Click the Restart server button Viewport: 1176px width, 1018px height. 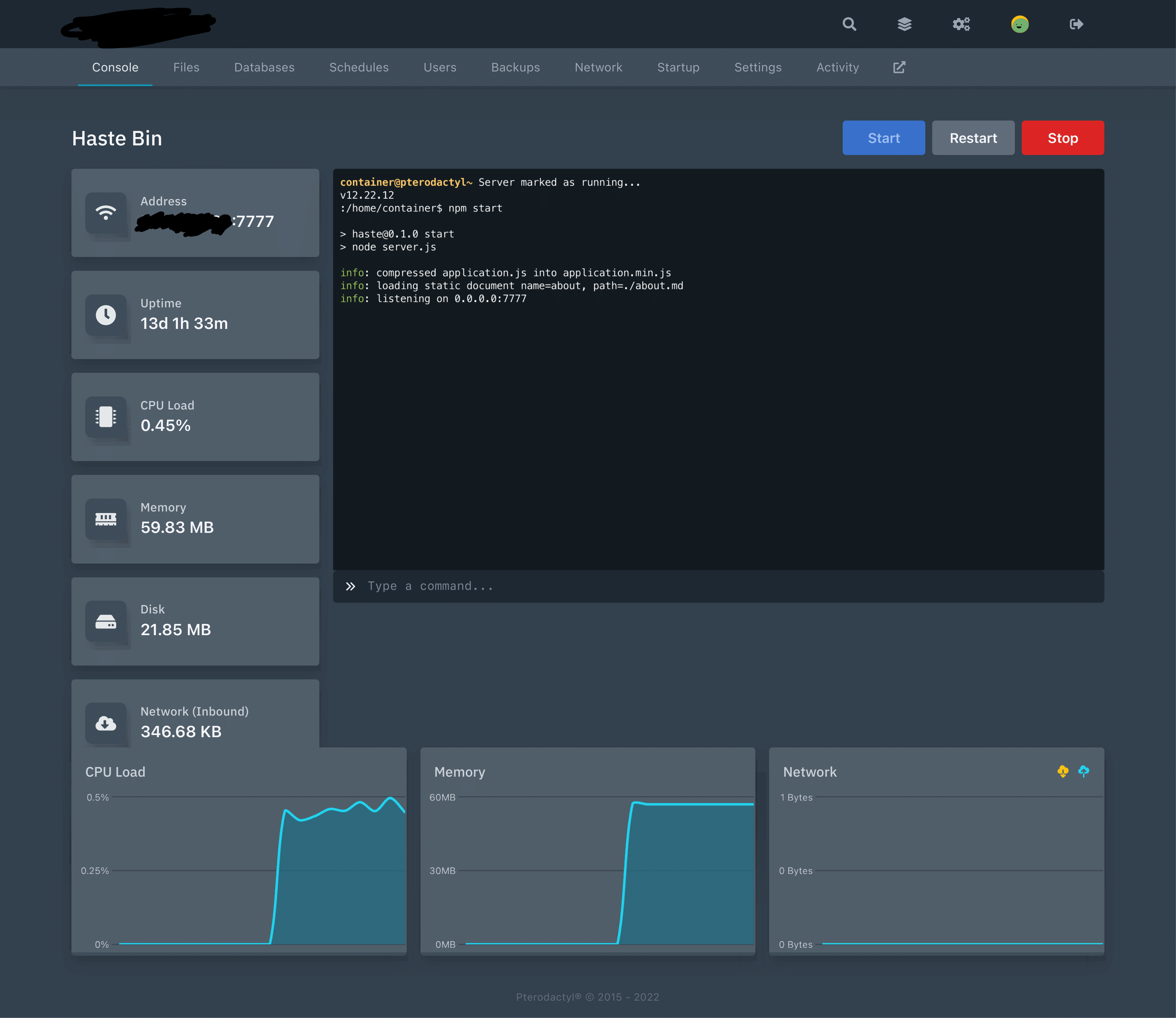click(x=973, y=137)
